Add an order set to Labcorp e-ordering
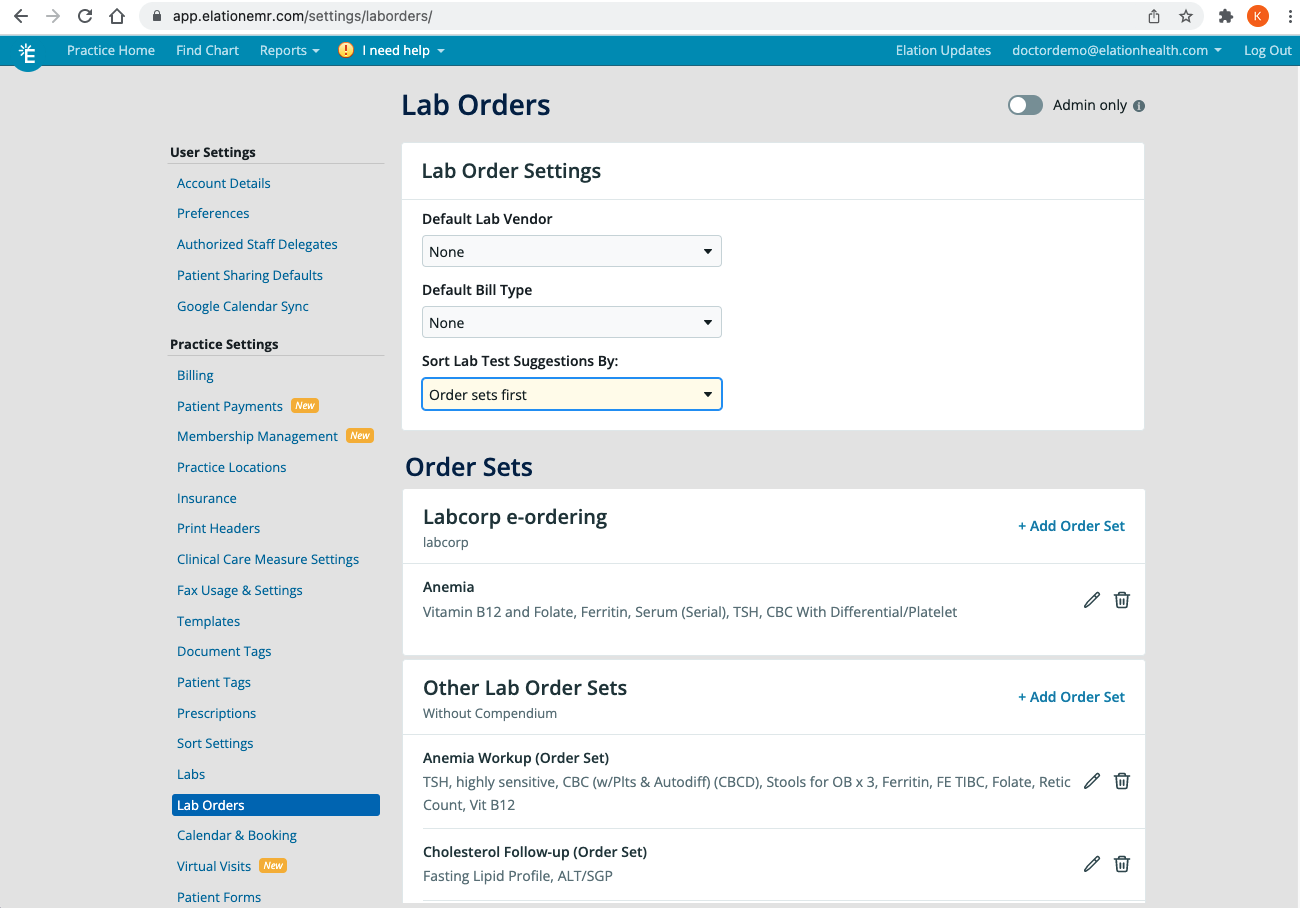The width and height of the screenshot is (1300, 908). pyautogui.click(x=1071, y=525)
